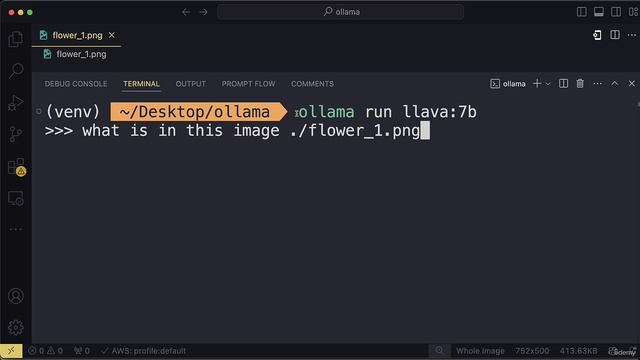640x360 pixels.
Task: Open Source Control view
Action: coord(16,134)
